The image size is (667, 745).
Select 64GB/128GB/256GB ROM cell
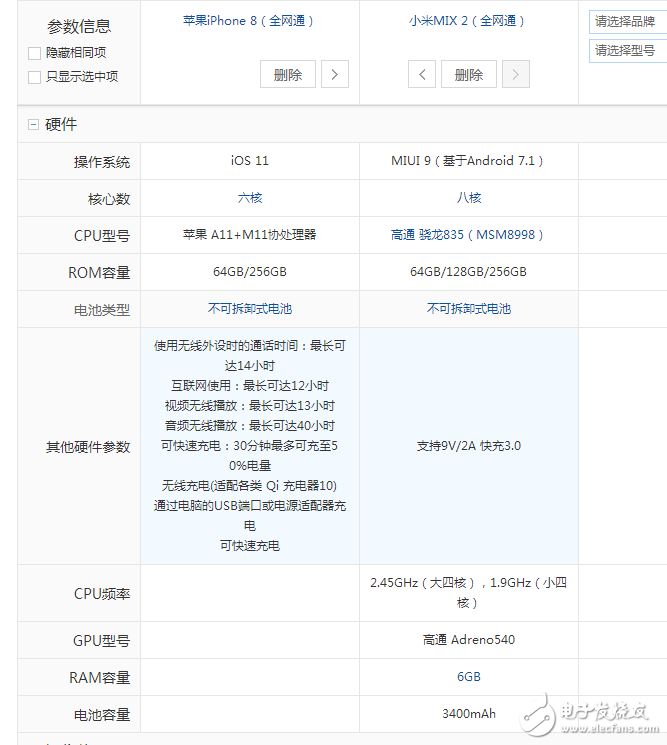tap(468, 272)
